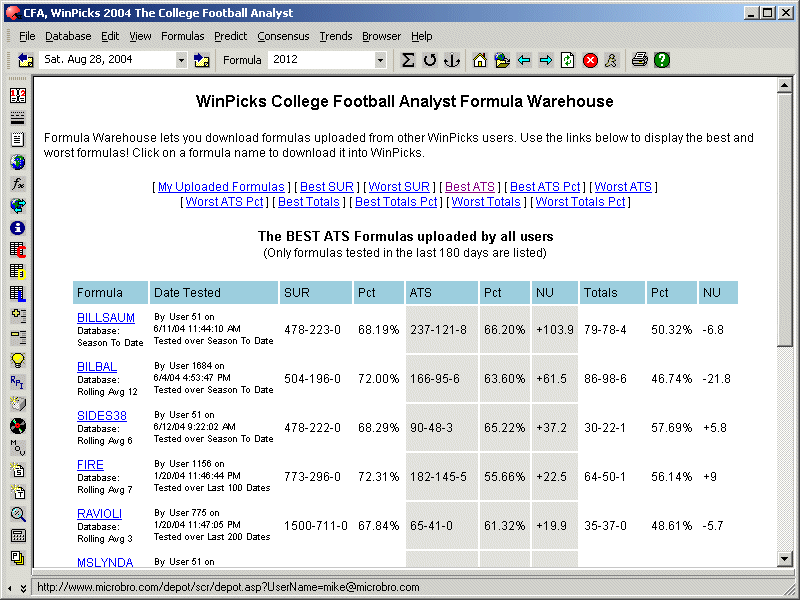Image resolution: width=800 pixels, height=600 pixels.
Task: Download the FIRE formula link
Action: point(90,465)
